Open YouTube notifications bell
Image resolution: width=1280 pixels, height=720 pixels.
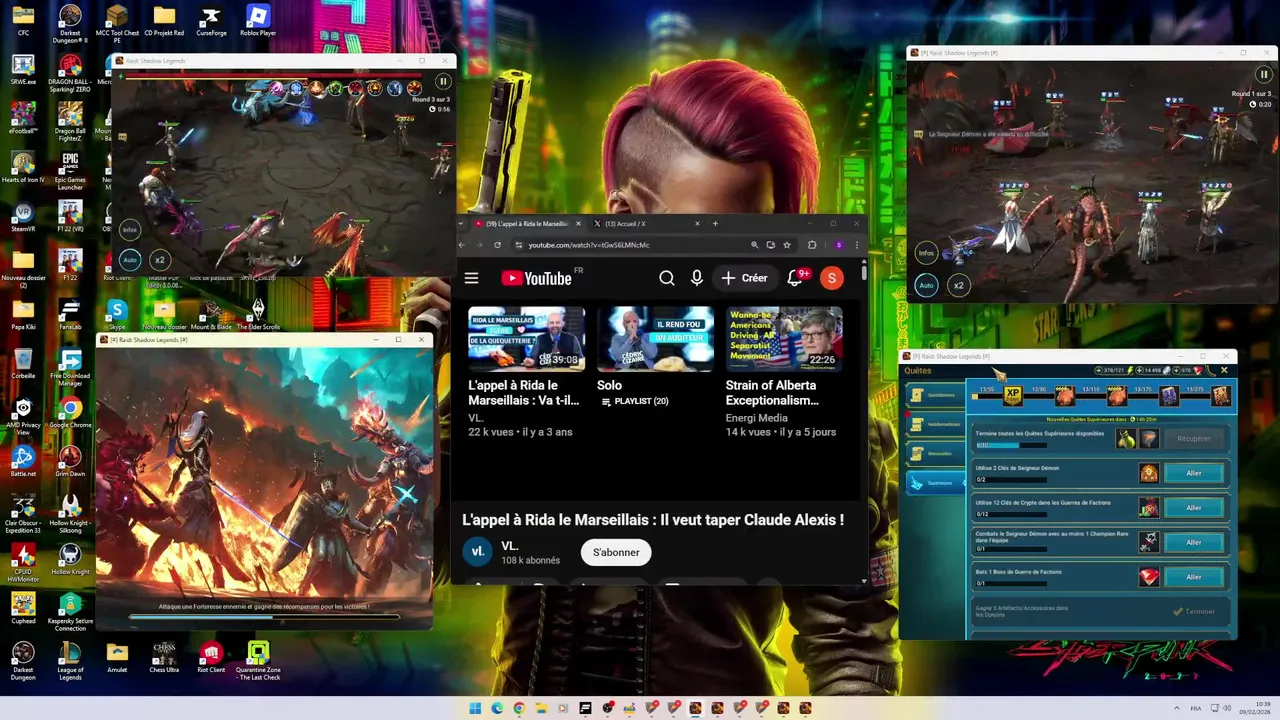click(796, 278)
